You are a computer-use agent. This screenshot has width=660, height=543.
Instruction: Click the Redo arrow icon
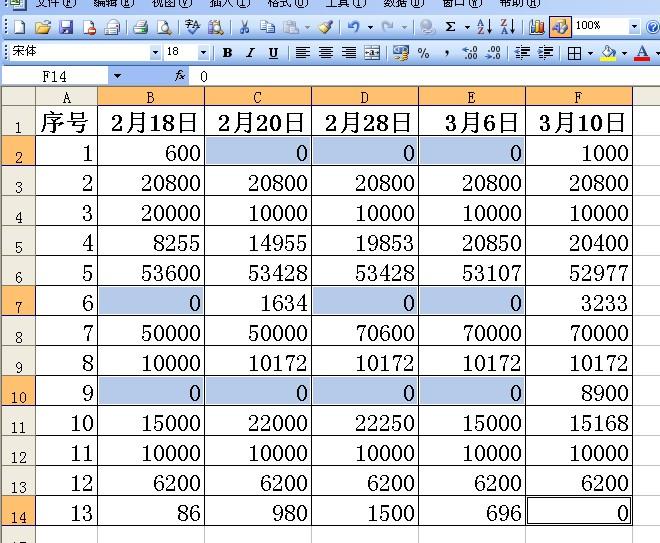pos(387,27)
